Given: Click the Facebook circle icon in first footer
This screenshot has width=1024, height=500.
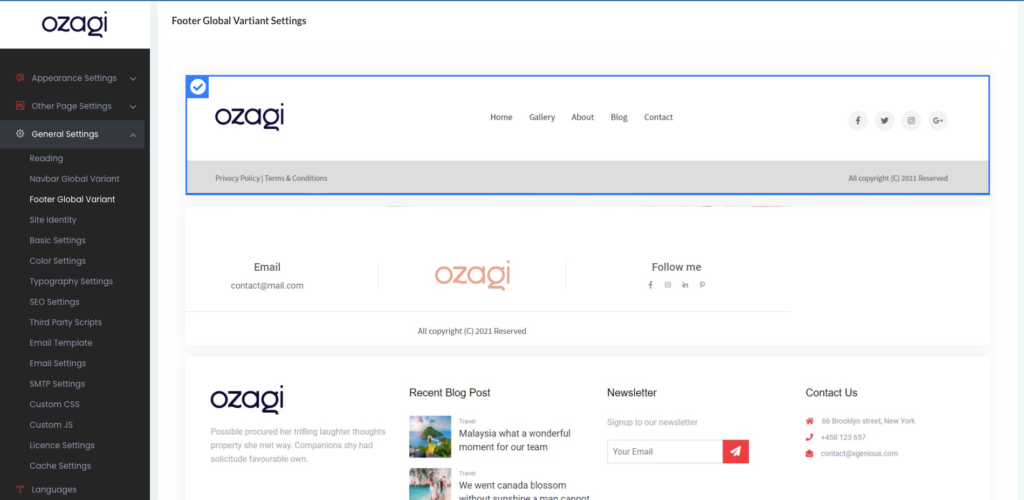Looking at the screenshot, I should [x=857, y=120].
